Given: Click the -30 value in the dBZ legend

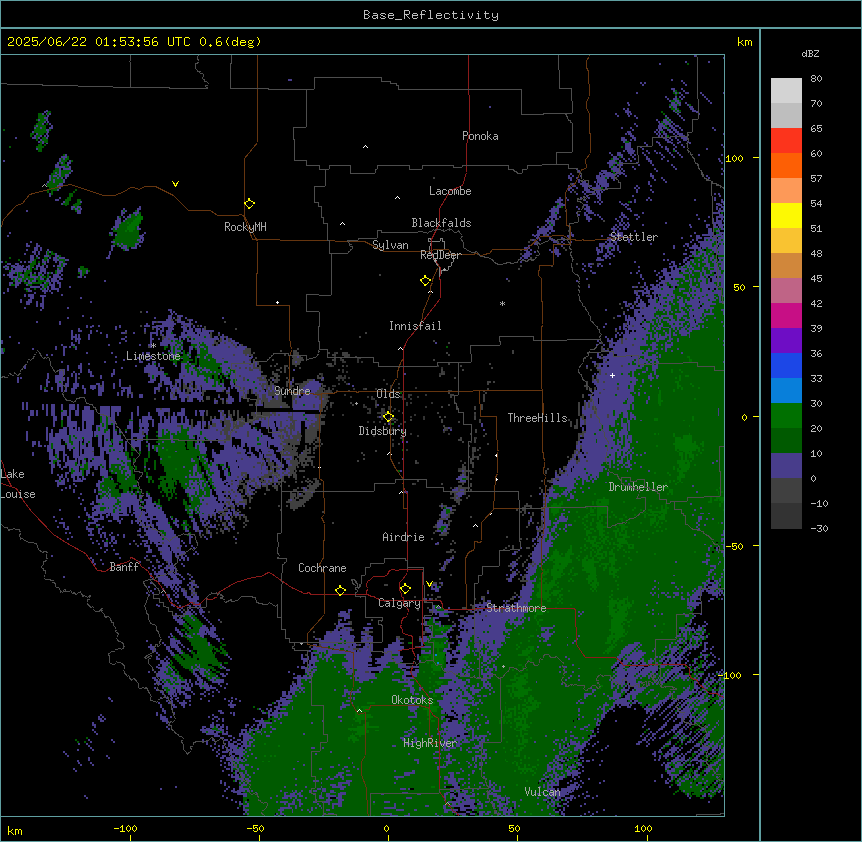Looking at the screenshot, I should point(819,529).
